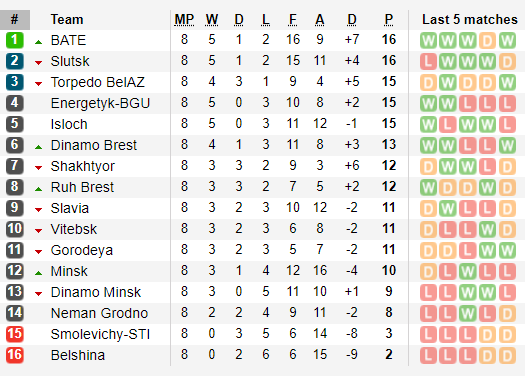Click BATE's green position 1 badge
525x376 pixels.
[x=15, y=40]
